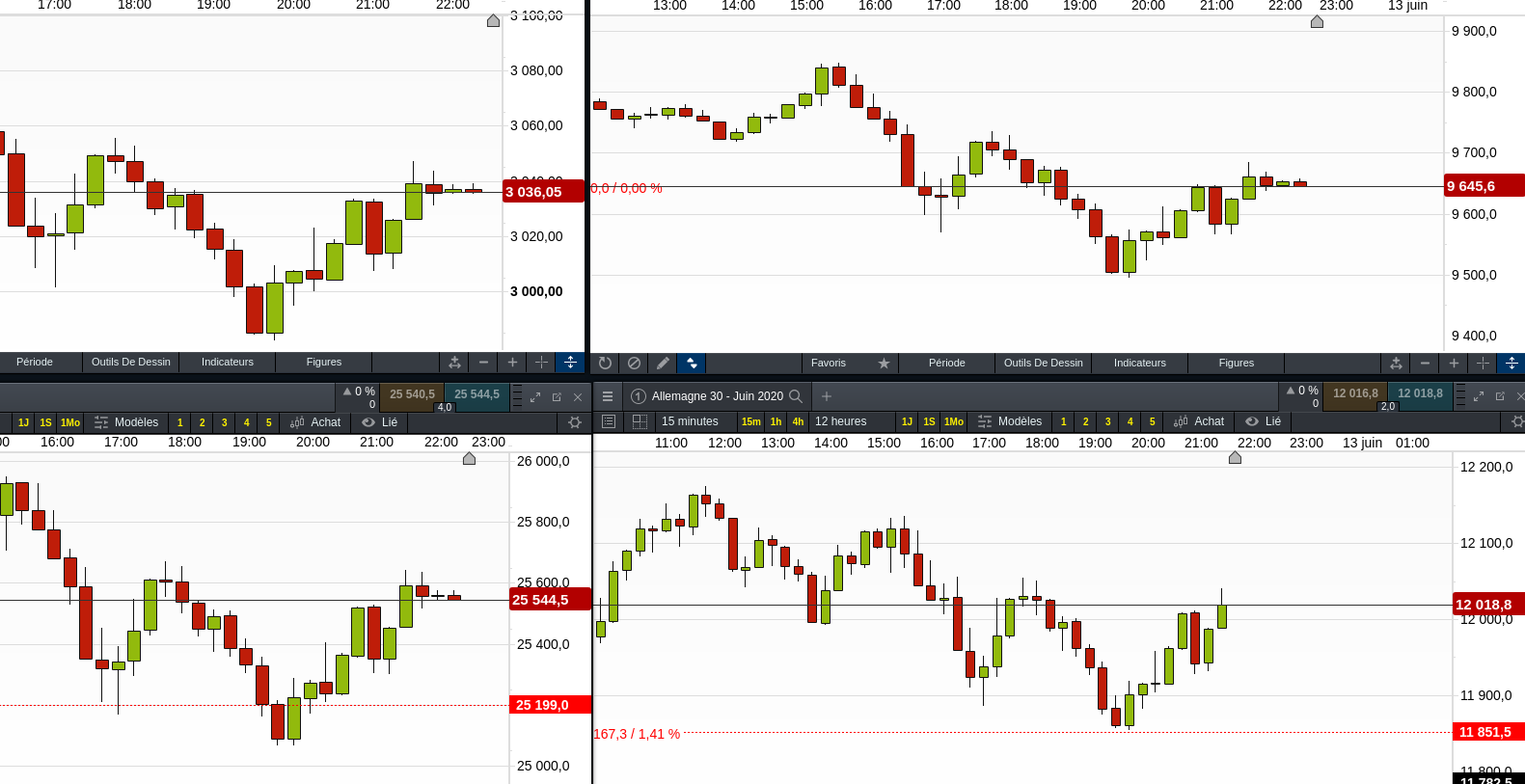Open Outils De Dessin in top-right chart toolbar
The width and height of the screenshot is (1525, 784).
tap(1044, 364)
